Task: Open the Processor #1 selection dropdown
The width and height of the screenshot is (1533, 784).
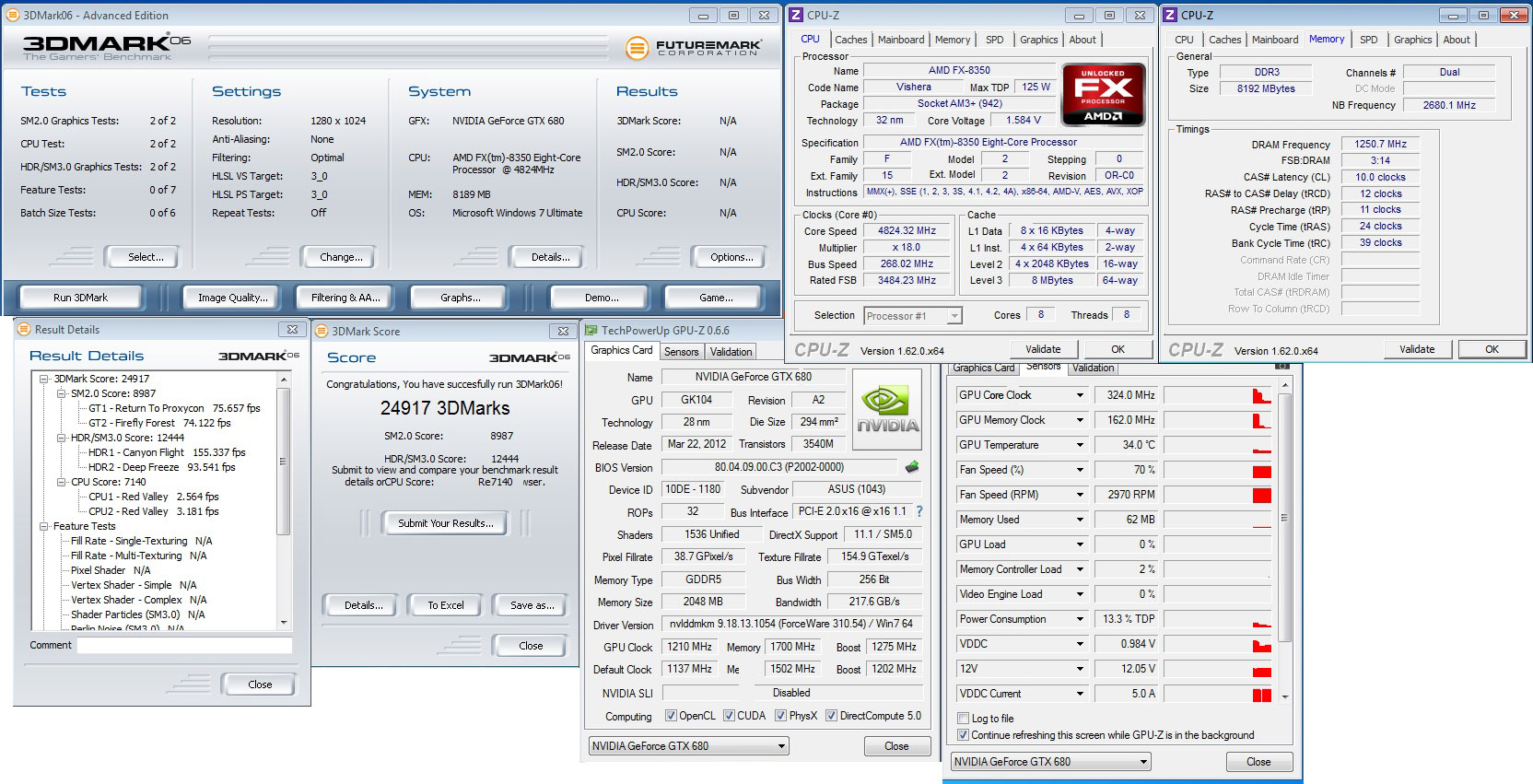Action: [954, 316]
